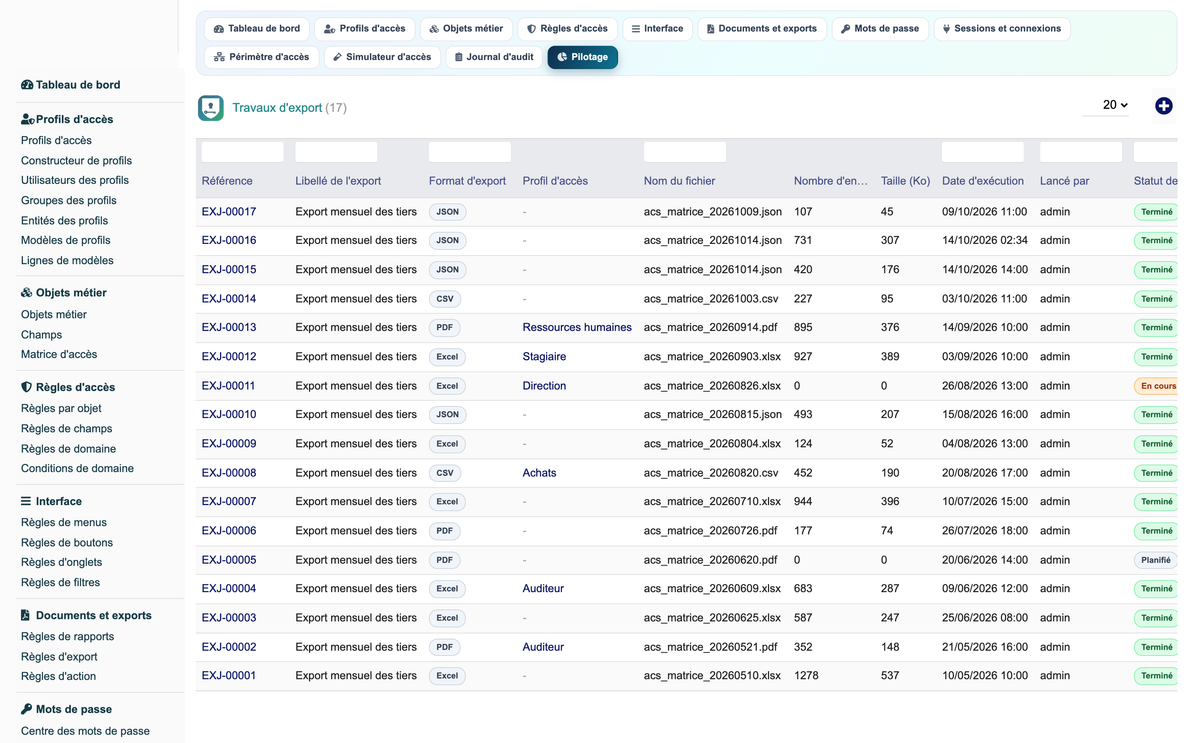Click the En cours status badge
Viewport: 1200px width, 743px height.
tap(1157, 386)
